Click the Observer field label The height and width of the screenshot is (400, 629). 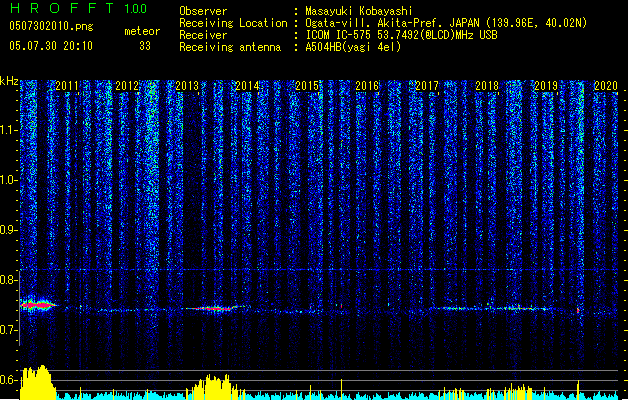(x=203, y=11)
